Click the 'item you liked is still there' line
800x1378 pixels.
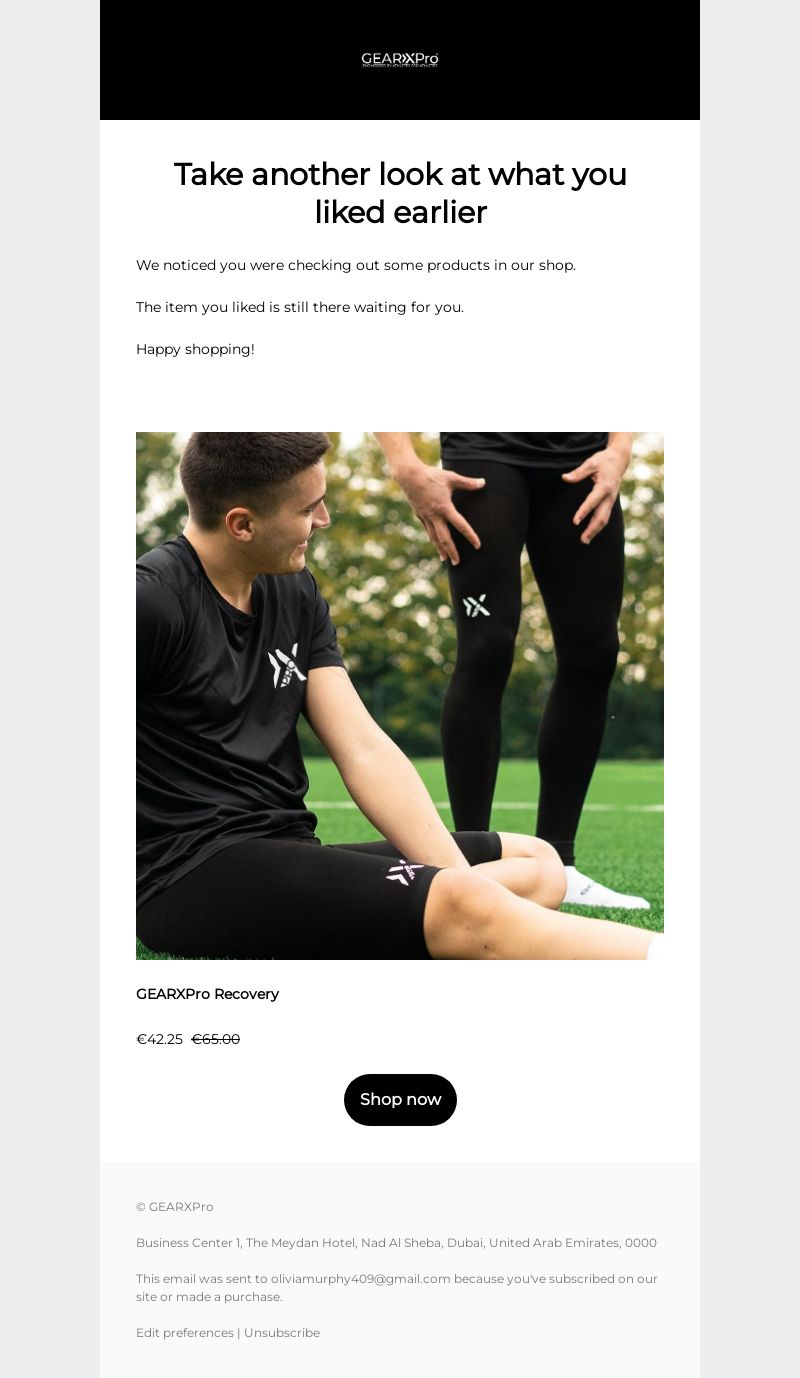tap(300, 307)
